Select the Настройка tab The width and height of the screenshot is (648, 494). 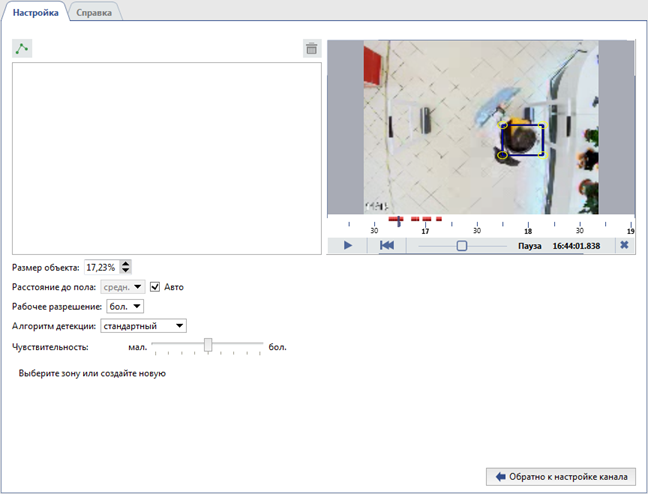[35, 13]
